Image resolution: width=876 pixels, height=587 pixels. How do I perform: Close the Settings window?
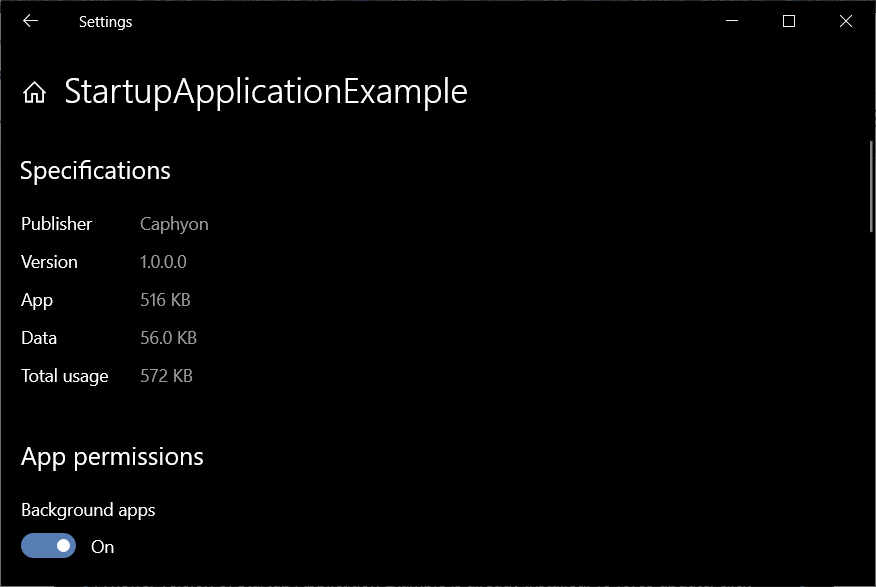[x=846, y=21]
